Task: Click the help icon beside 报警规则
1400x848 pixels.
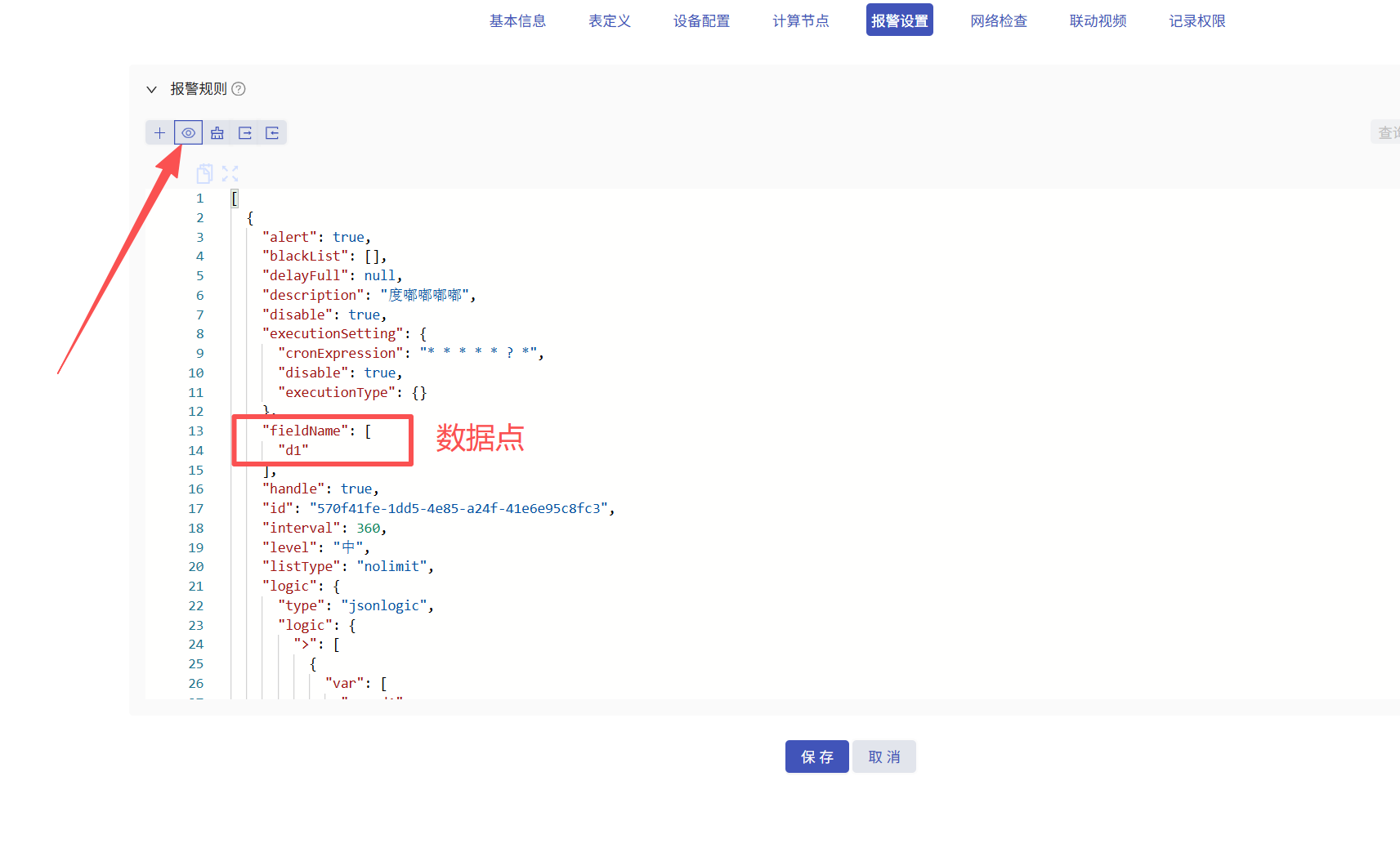Action: point(239,89)
